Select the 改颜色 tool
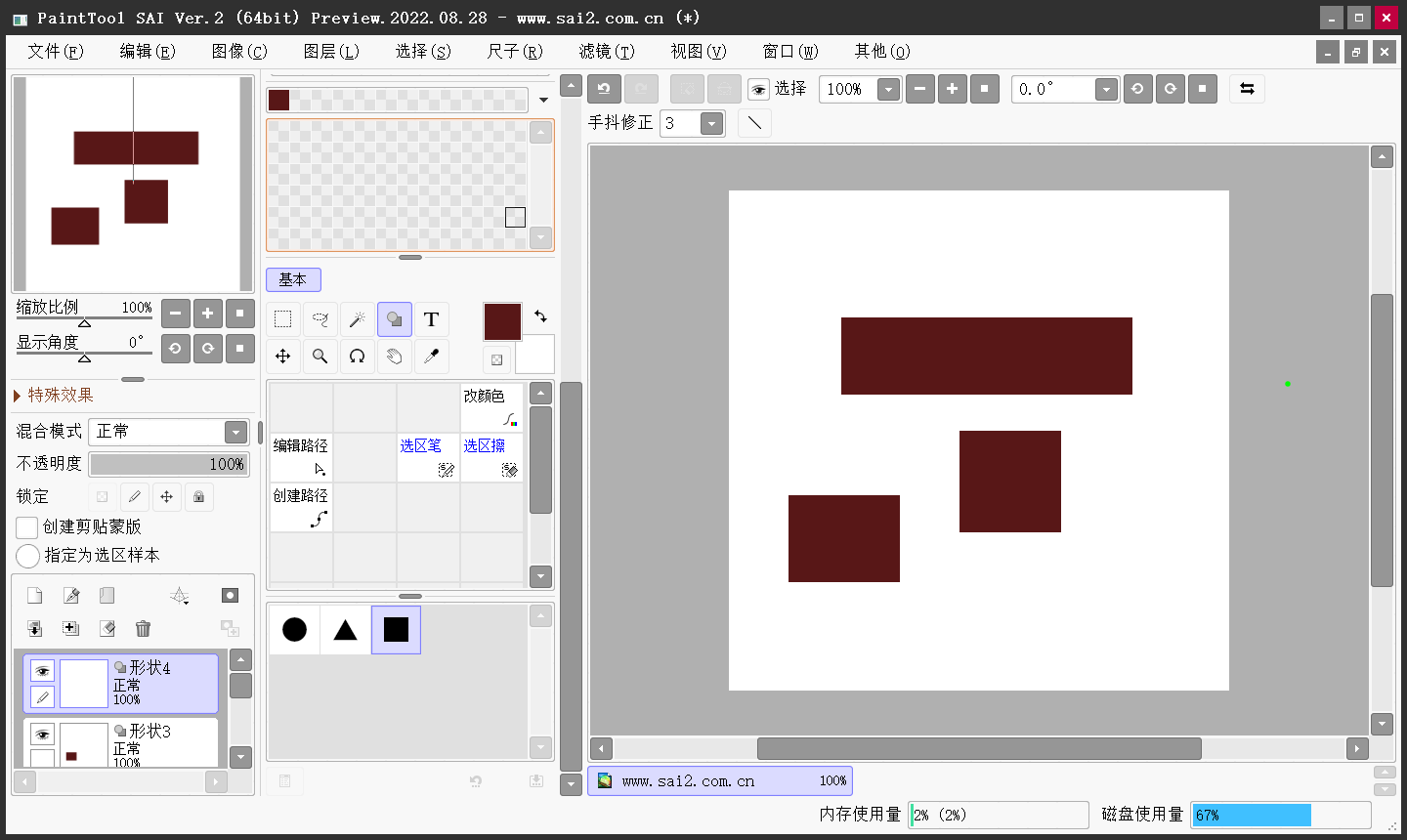 point(491,407)
